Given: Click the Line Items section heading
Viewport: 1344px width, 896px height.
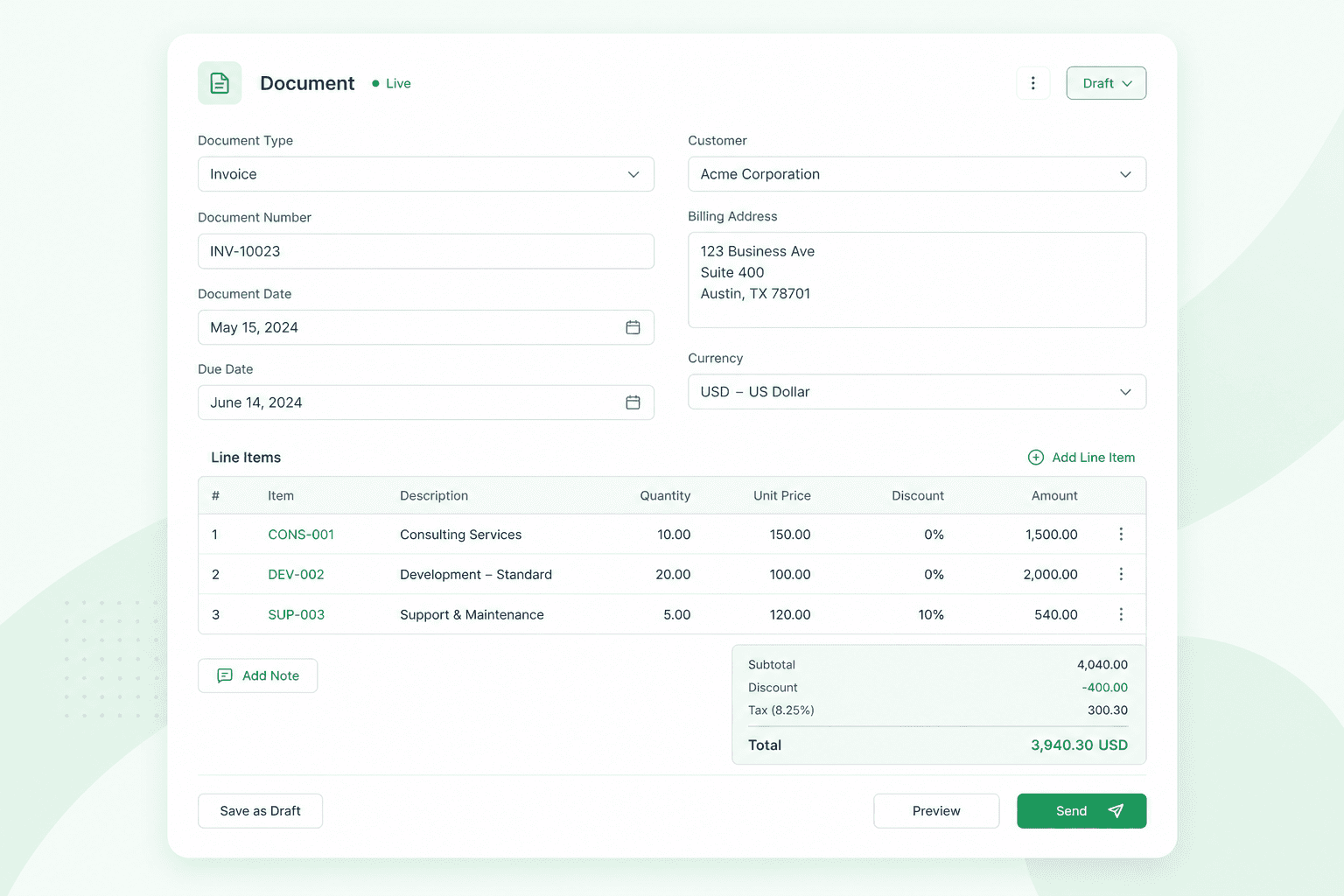Looking at the screenshot, I should tap(246, 458).
